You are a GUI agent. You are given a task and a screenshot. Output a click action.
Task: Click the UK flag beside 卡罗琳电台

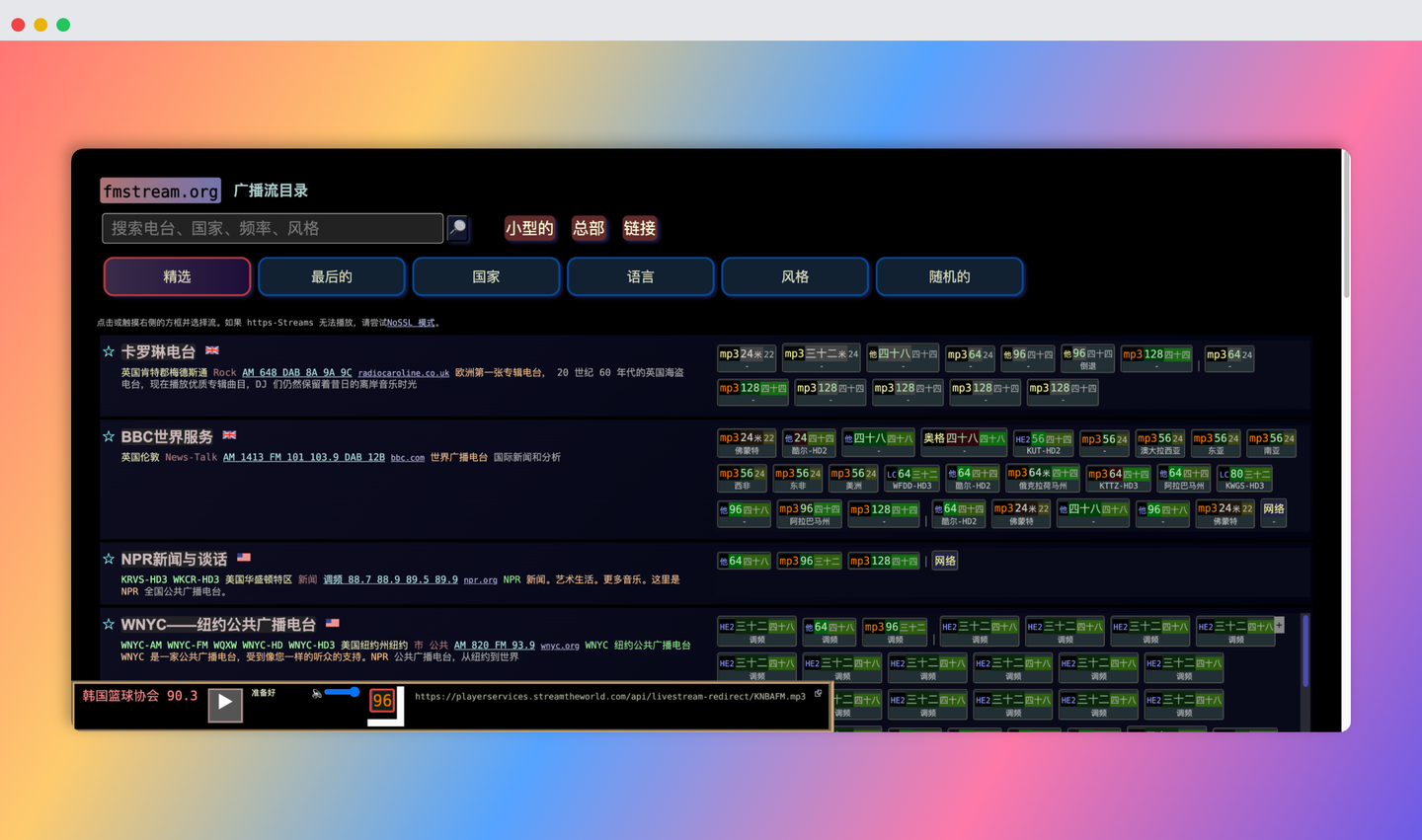coord(211,349)
